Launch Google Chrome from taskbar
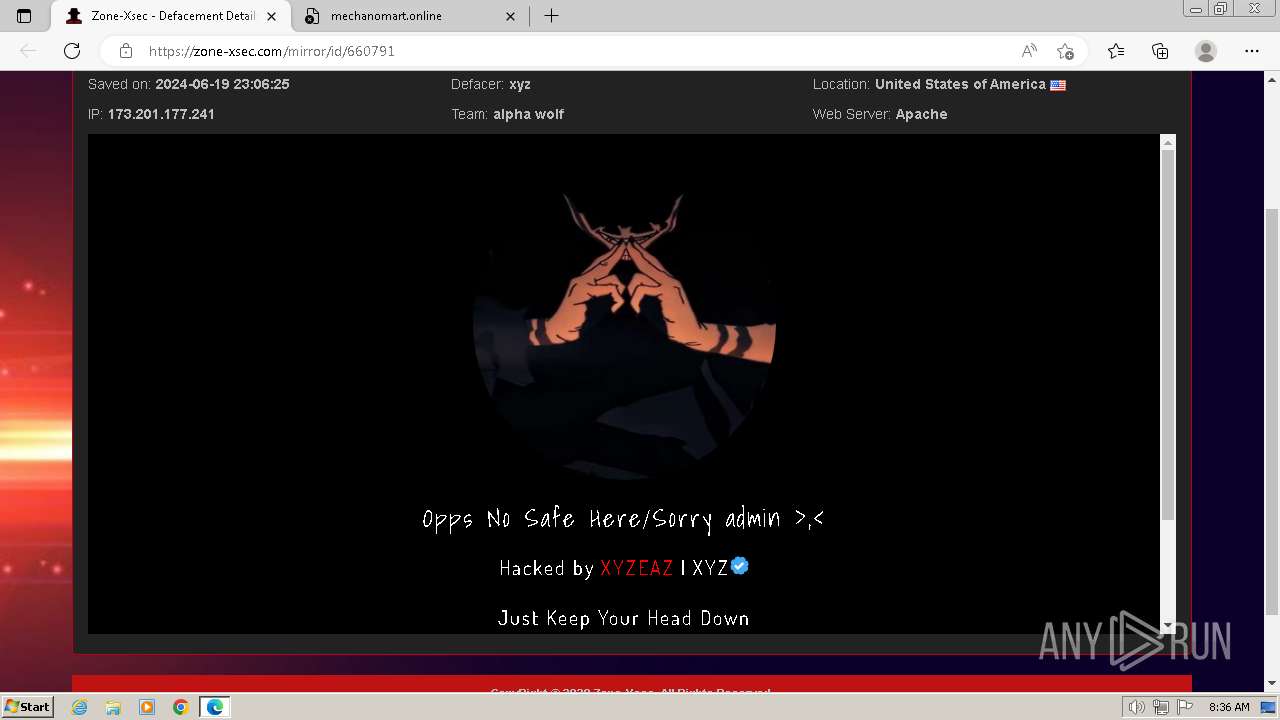Screen dimensions: 1280x720 click(180, 707)
